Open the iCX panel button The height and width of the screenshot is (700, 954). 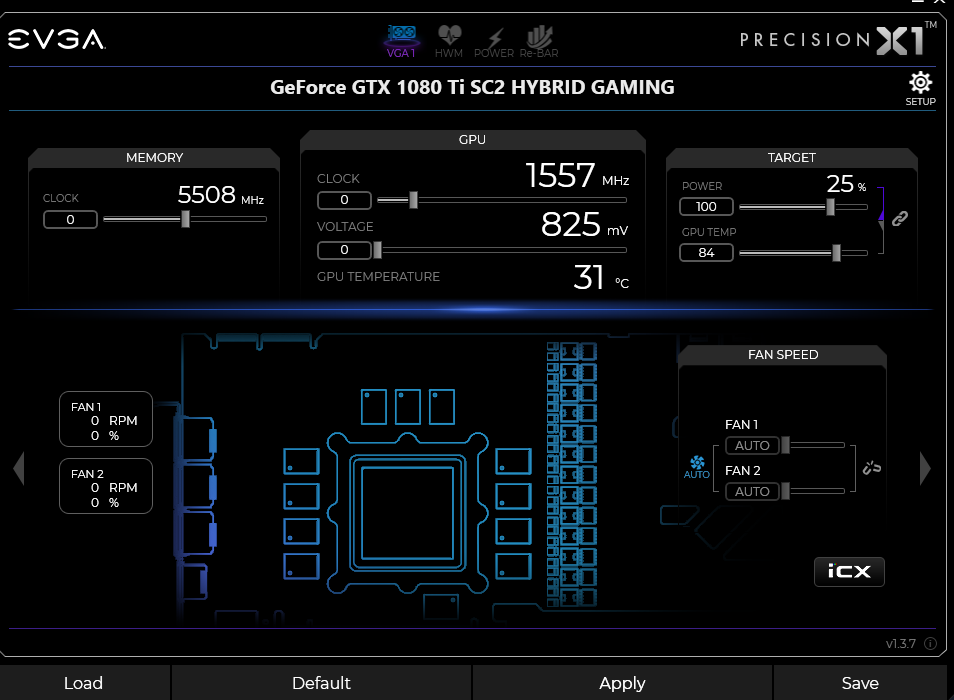pos(849,572)
